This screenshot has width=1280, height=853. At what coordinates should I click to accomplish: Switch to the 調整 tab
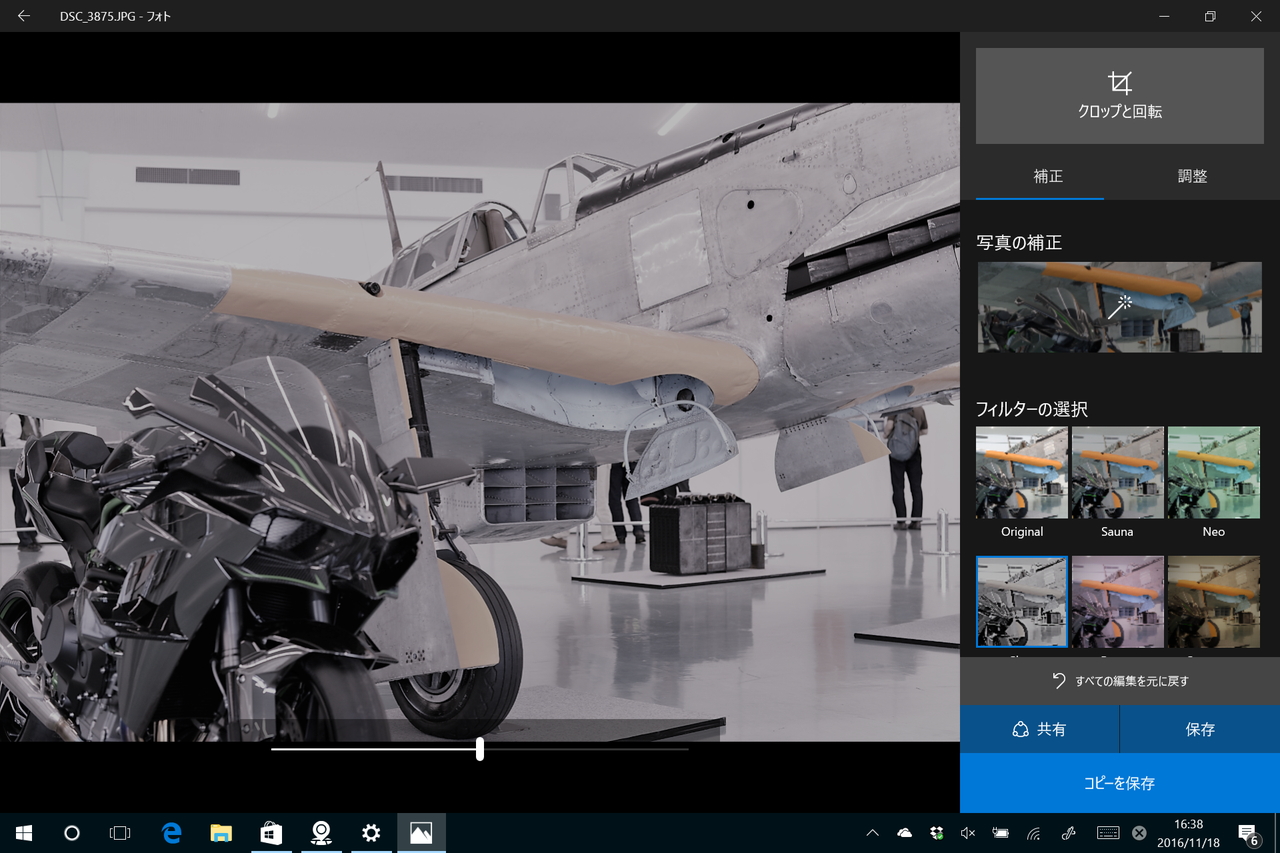[x=1192, y=176]
